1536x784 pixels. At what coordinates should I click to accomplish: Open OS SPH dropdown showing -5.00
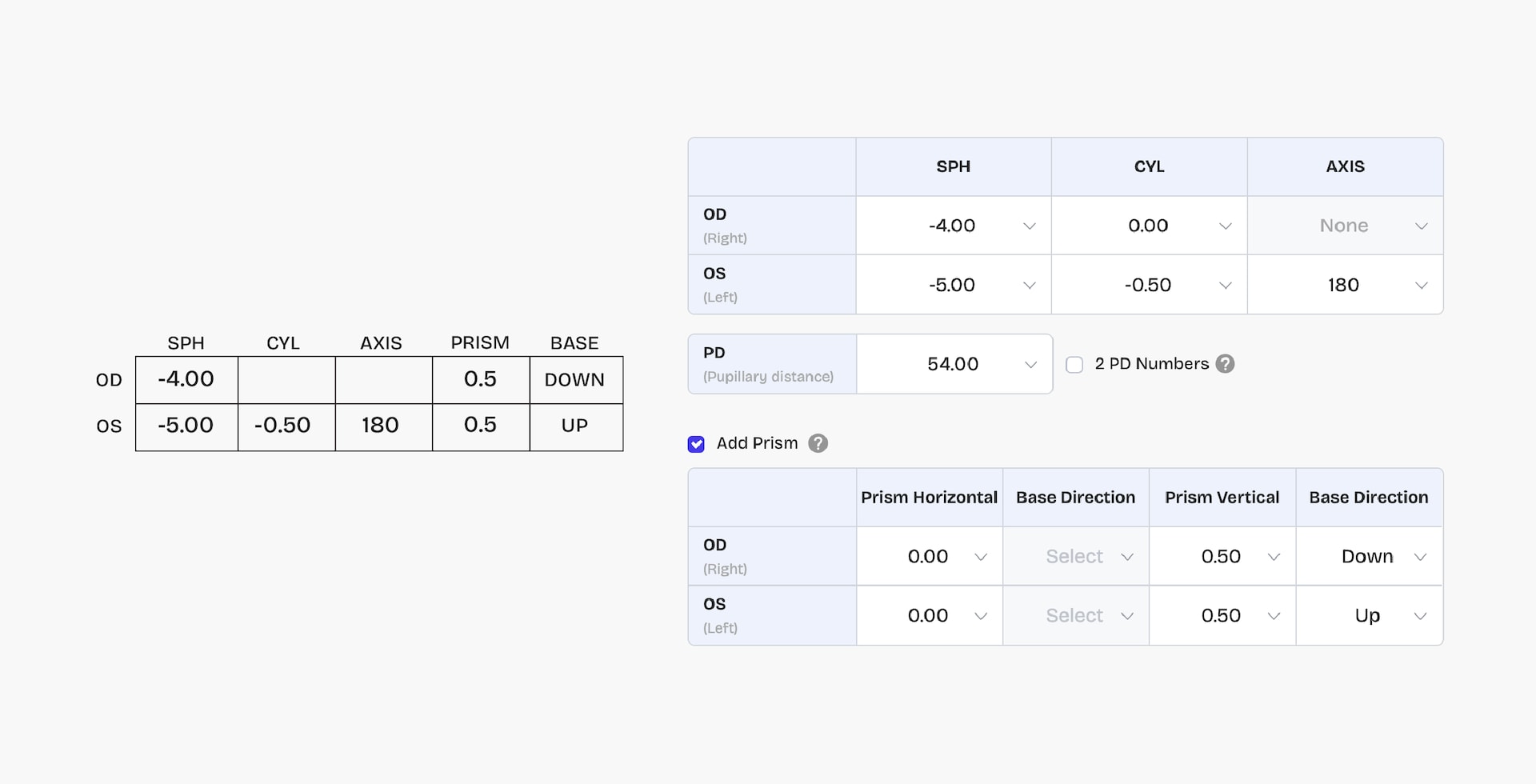coord(954,286)
